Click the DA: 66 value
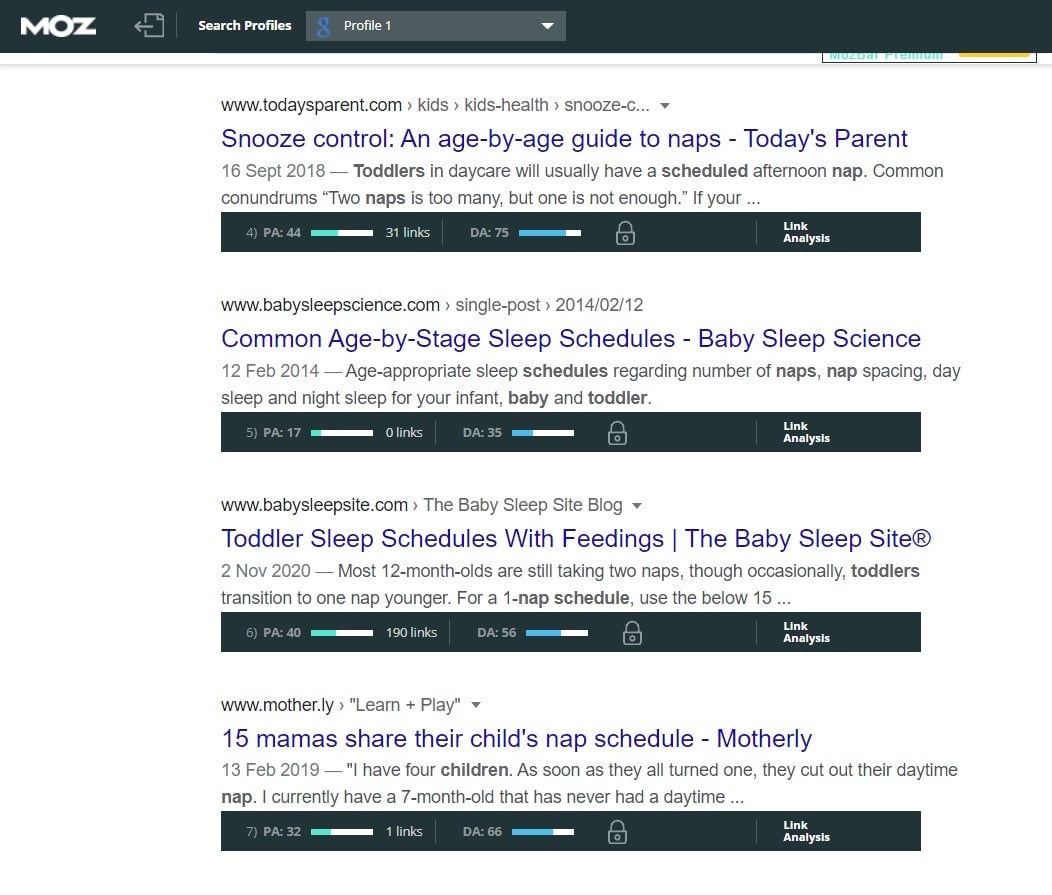 pyautogui.click(x=482, y=832)
